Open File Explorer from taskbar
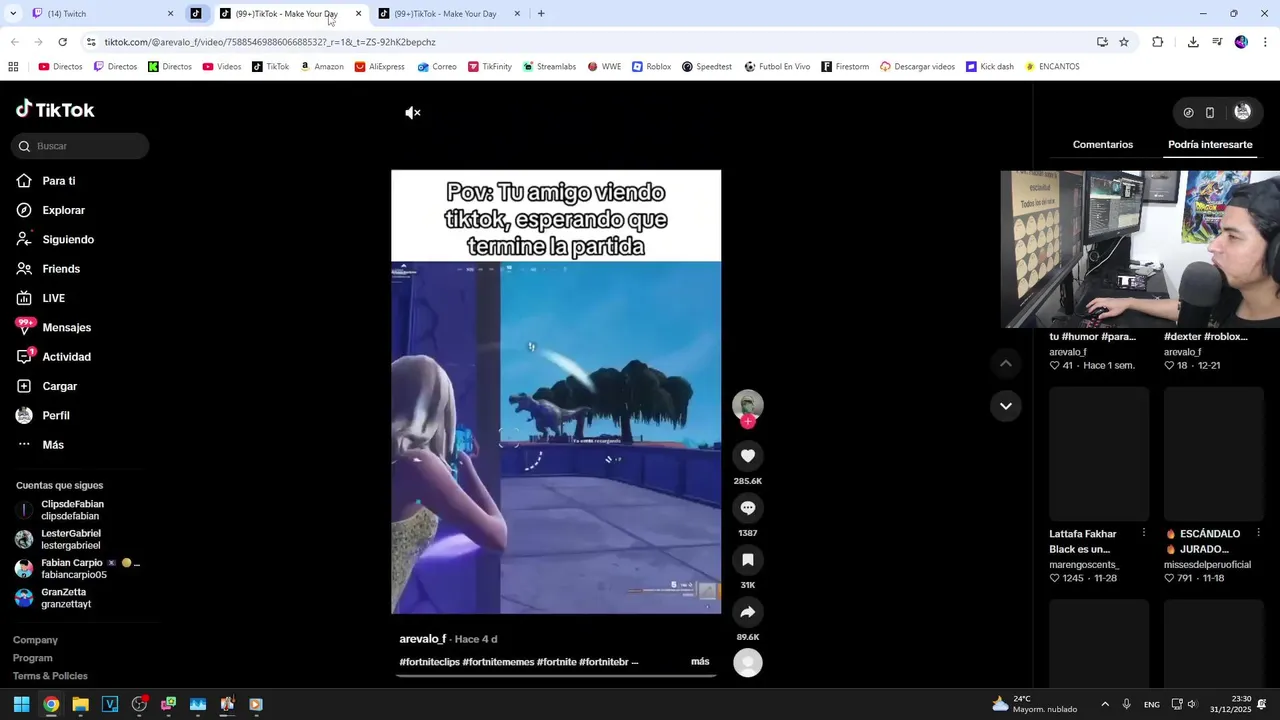The height and width of the screenshot is (720, 1280). [80, 704]
